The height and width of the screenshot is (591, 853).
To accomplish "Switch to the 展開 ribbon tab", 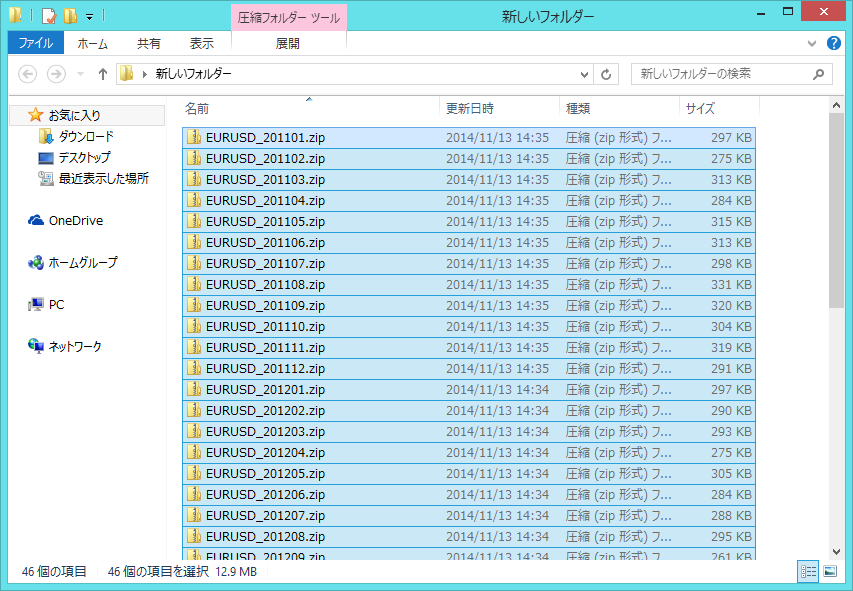I will click(288, 44).
